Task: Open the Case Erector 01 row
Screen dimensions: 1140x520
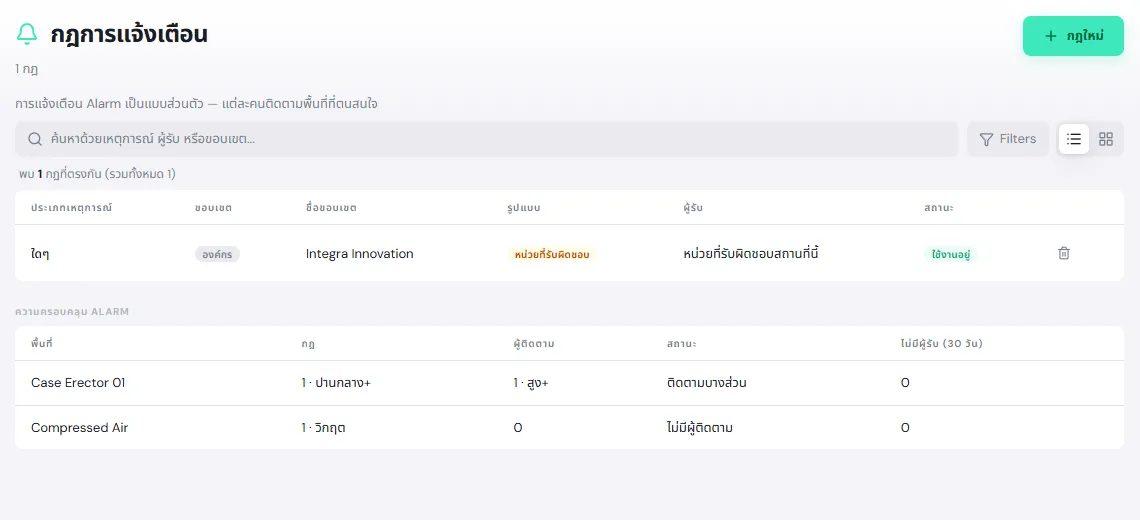Action: (x=569, y=383)
